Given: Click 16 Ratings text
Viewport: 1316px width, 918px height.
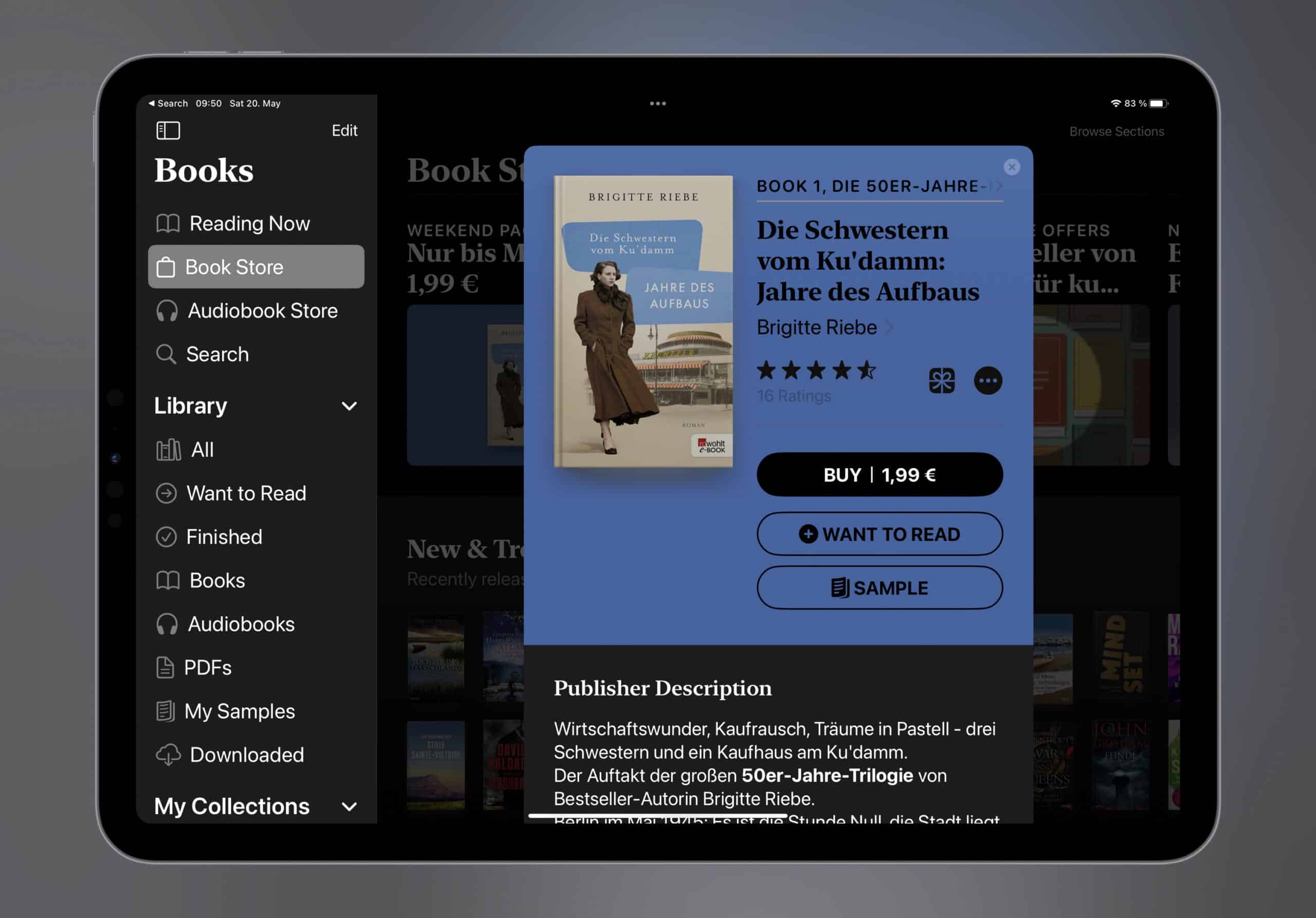Looking at the screenshot, I should 794,396.
